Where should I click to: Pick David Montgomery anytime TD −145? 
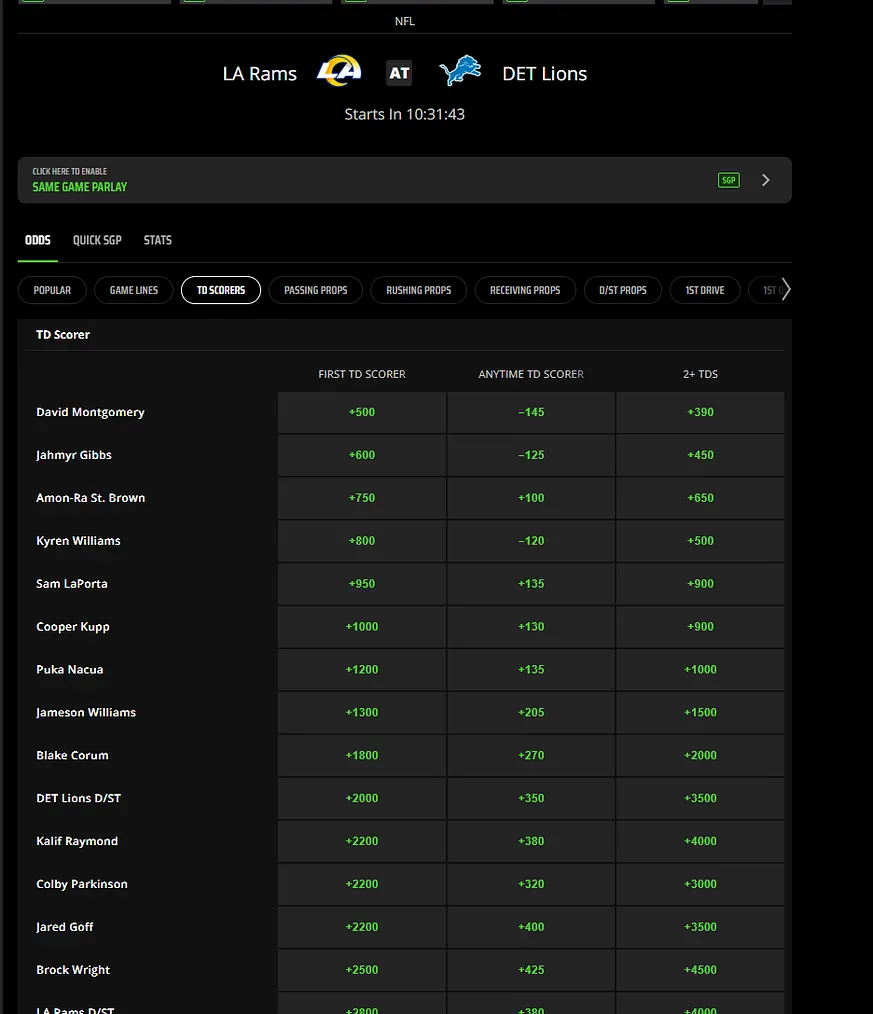(x=531, y=412)
